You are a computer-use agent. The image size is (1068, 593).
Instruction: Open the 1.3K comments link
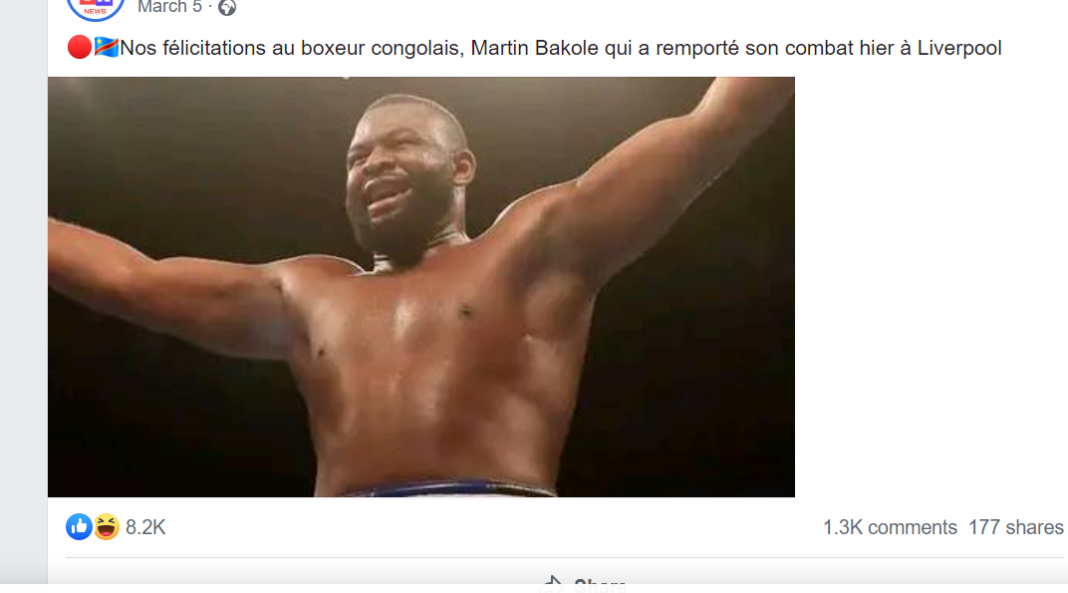pyautogui.click(x=890, y=528)
